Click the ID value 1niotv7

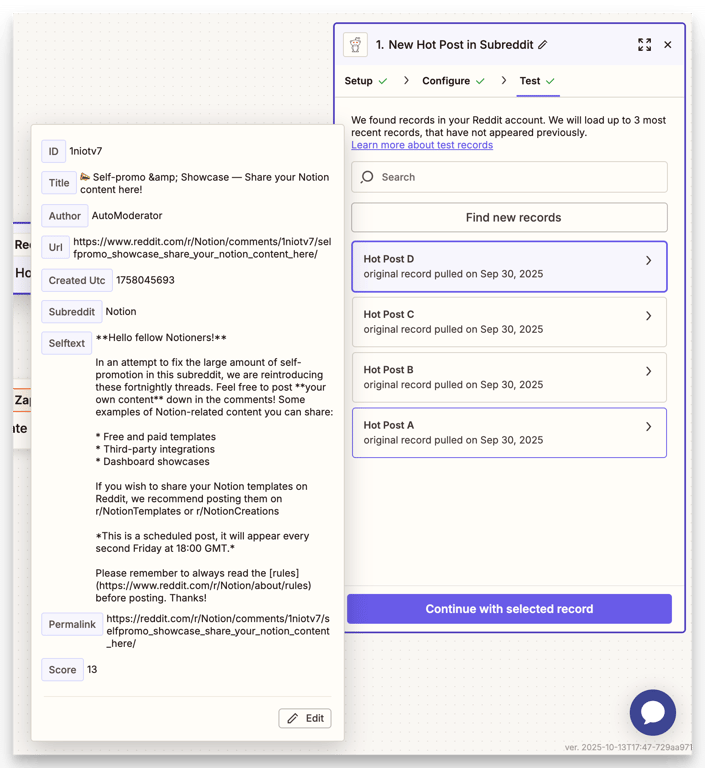(86, 151)
